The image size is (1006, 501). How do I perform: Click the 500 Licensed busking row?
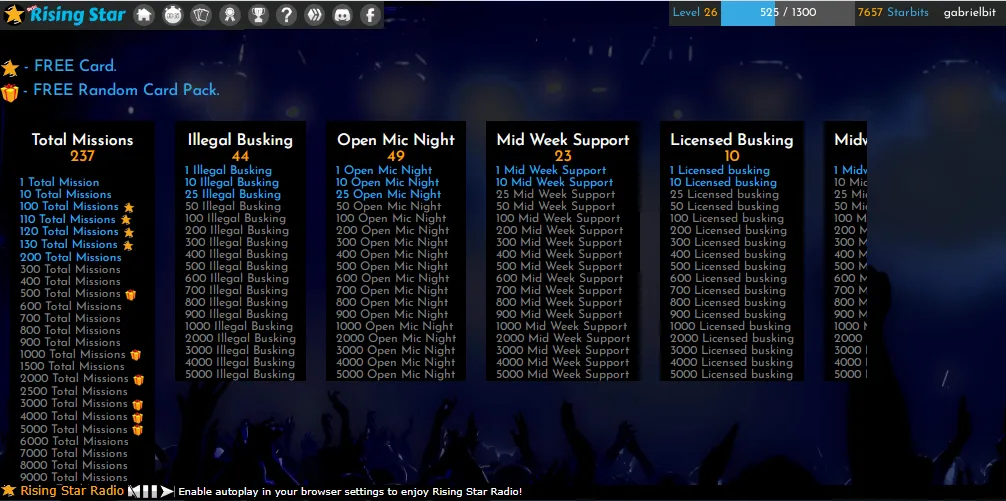click(x=728, y=266)
